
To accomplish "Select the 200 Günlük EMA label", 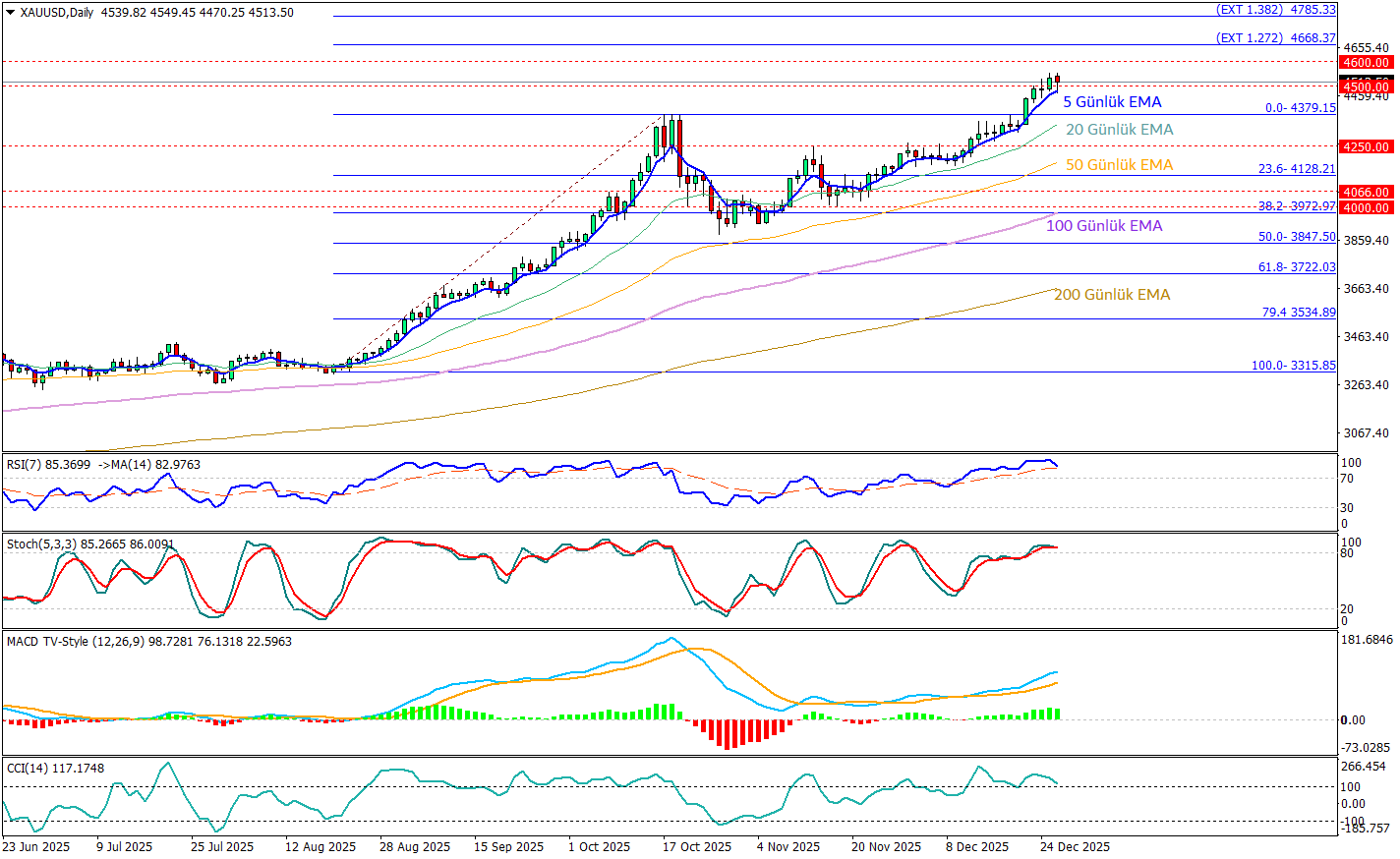I will 1111,295.
